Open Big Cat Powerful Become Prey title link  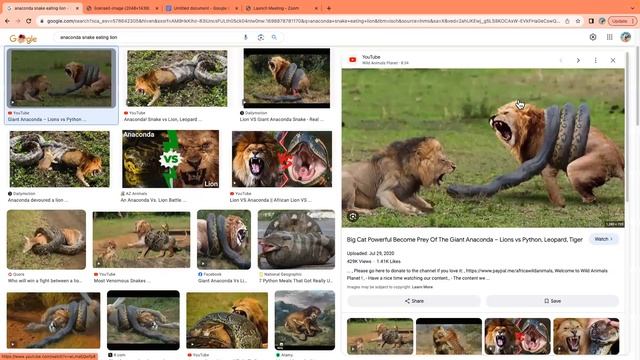(464, 240)
